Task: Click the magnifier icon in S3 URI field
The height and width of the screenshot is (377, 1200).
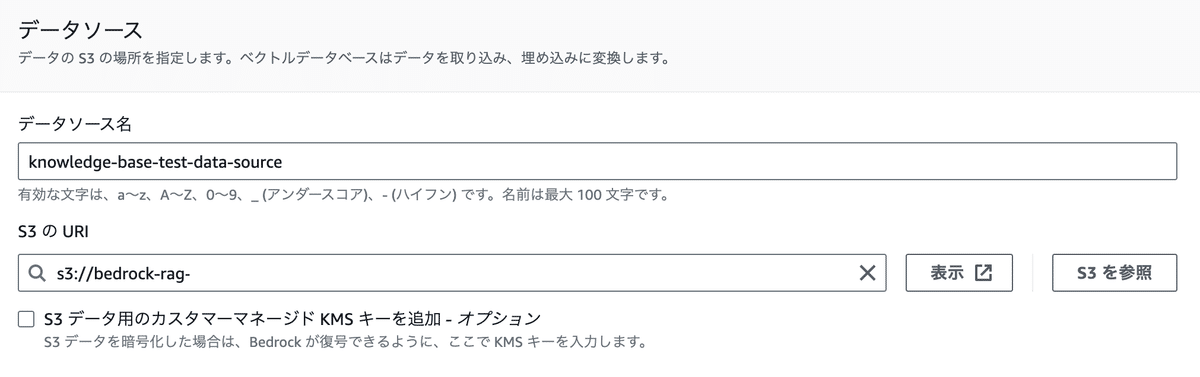Action: [x=37, y=273]
